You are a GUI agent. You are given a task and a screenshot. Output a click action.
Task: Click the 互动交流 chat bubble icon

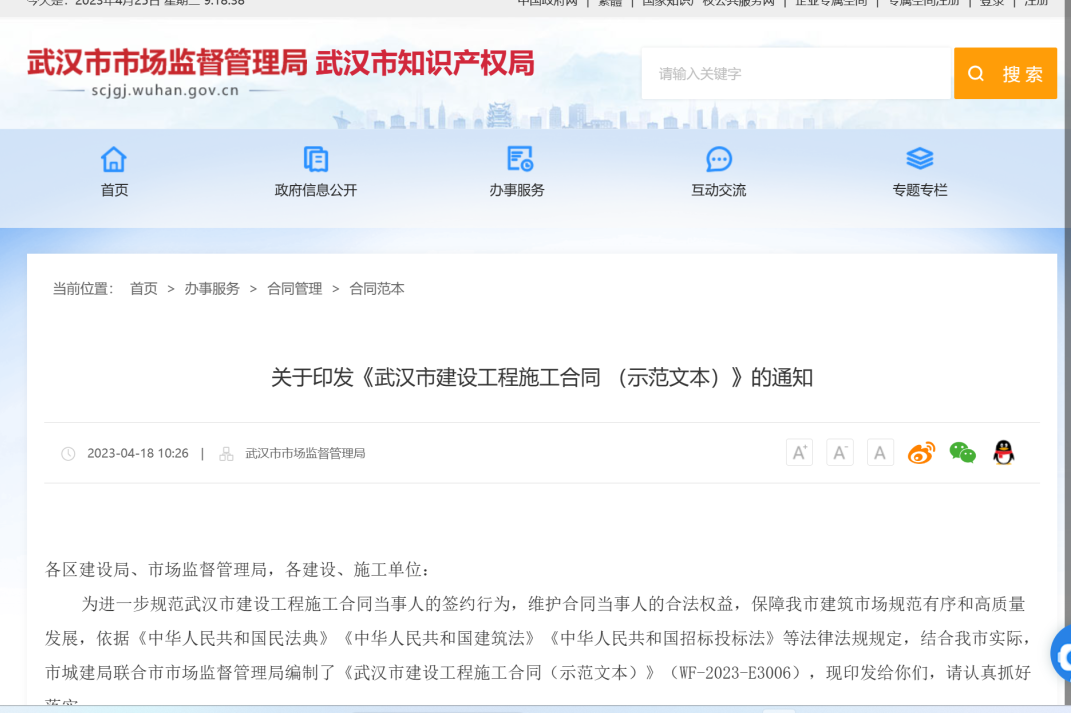point(718,159)
